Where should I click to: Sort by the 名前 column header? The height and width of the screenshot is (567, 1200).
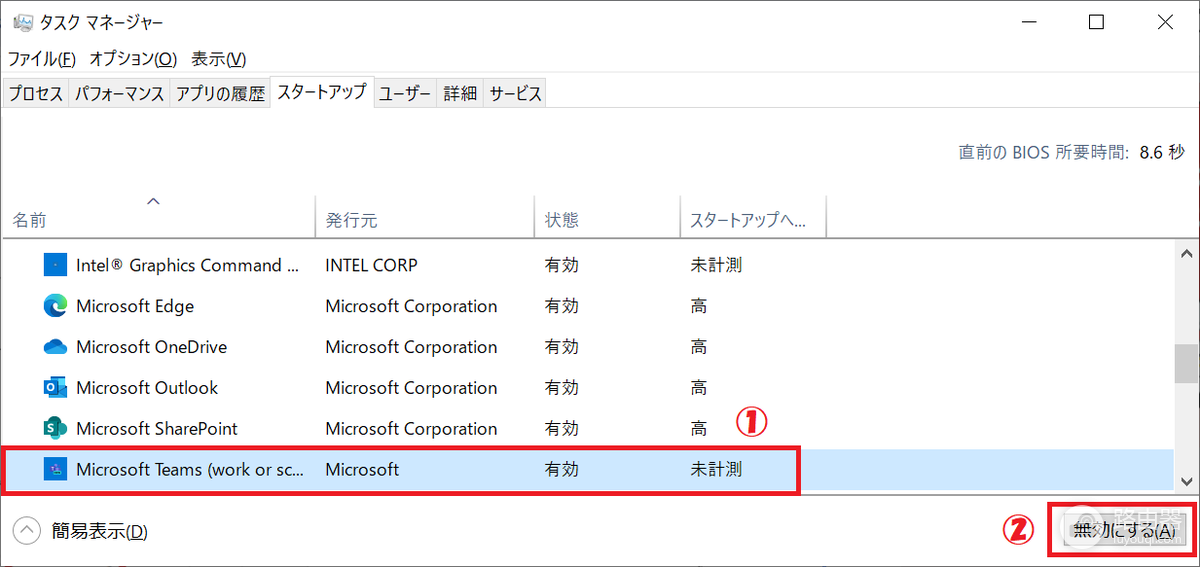(x=158, y=219)
